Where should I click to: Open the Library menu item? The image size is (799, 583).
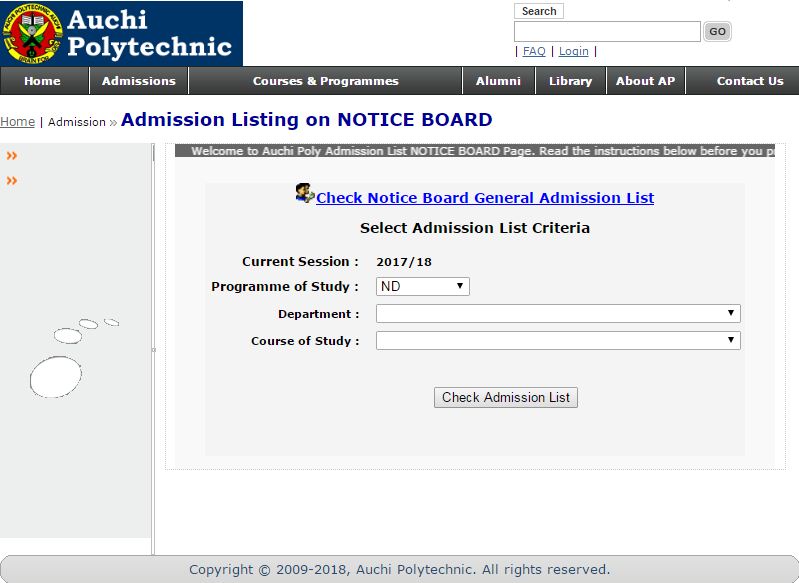570,81
